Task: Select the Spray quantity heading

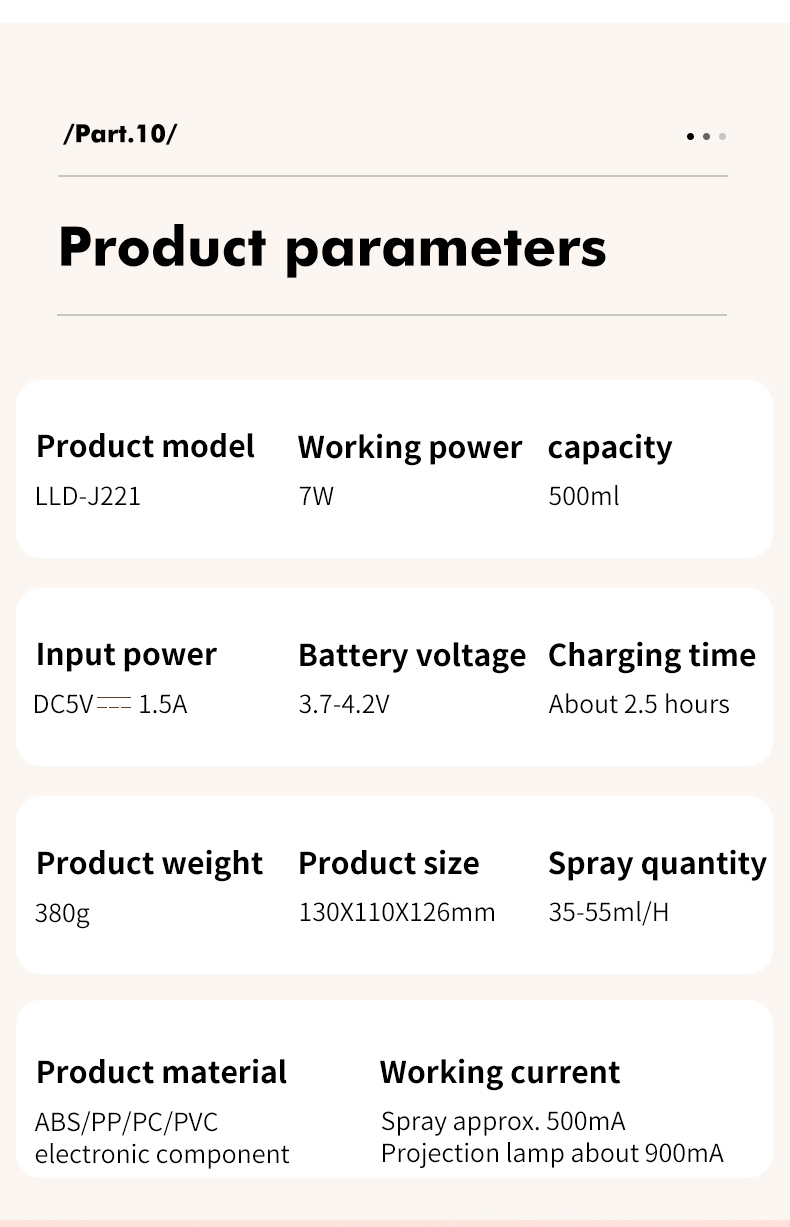Action: (657, 863)
